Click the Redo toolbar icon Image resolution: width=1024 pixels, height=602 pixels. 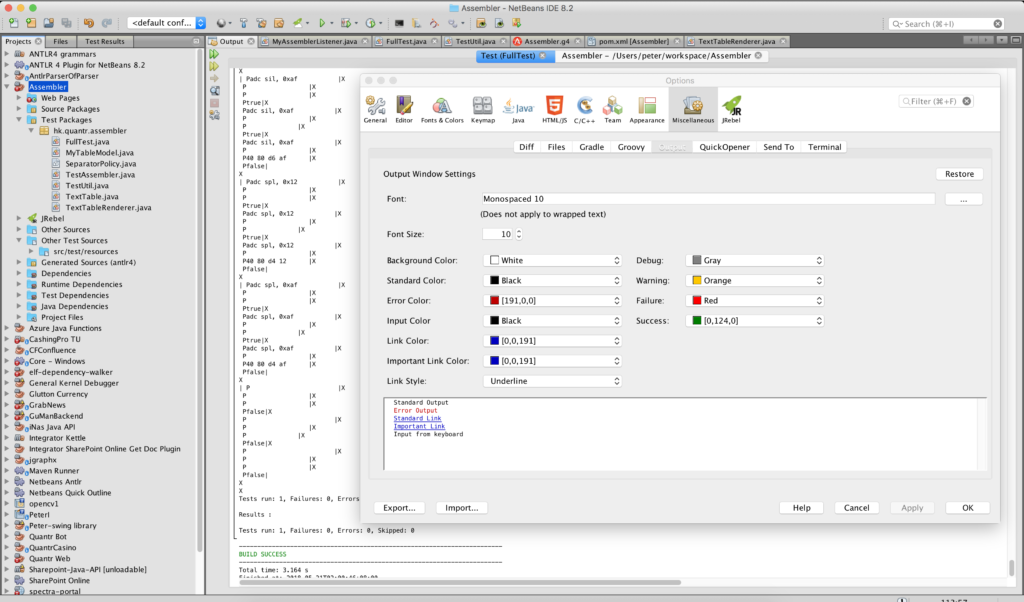click(x=106, y=24)
